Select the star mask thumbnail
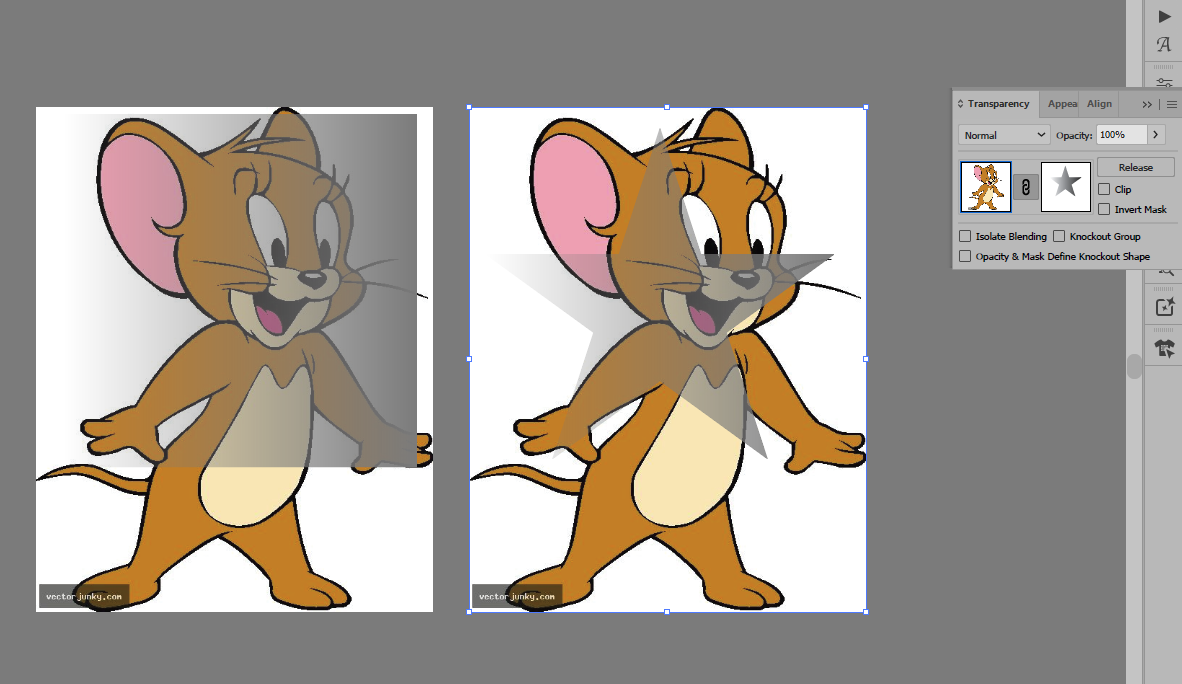This screenshot has width=1182, height=684. (1065, 187)
